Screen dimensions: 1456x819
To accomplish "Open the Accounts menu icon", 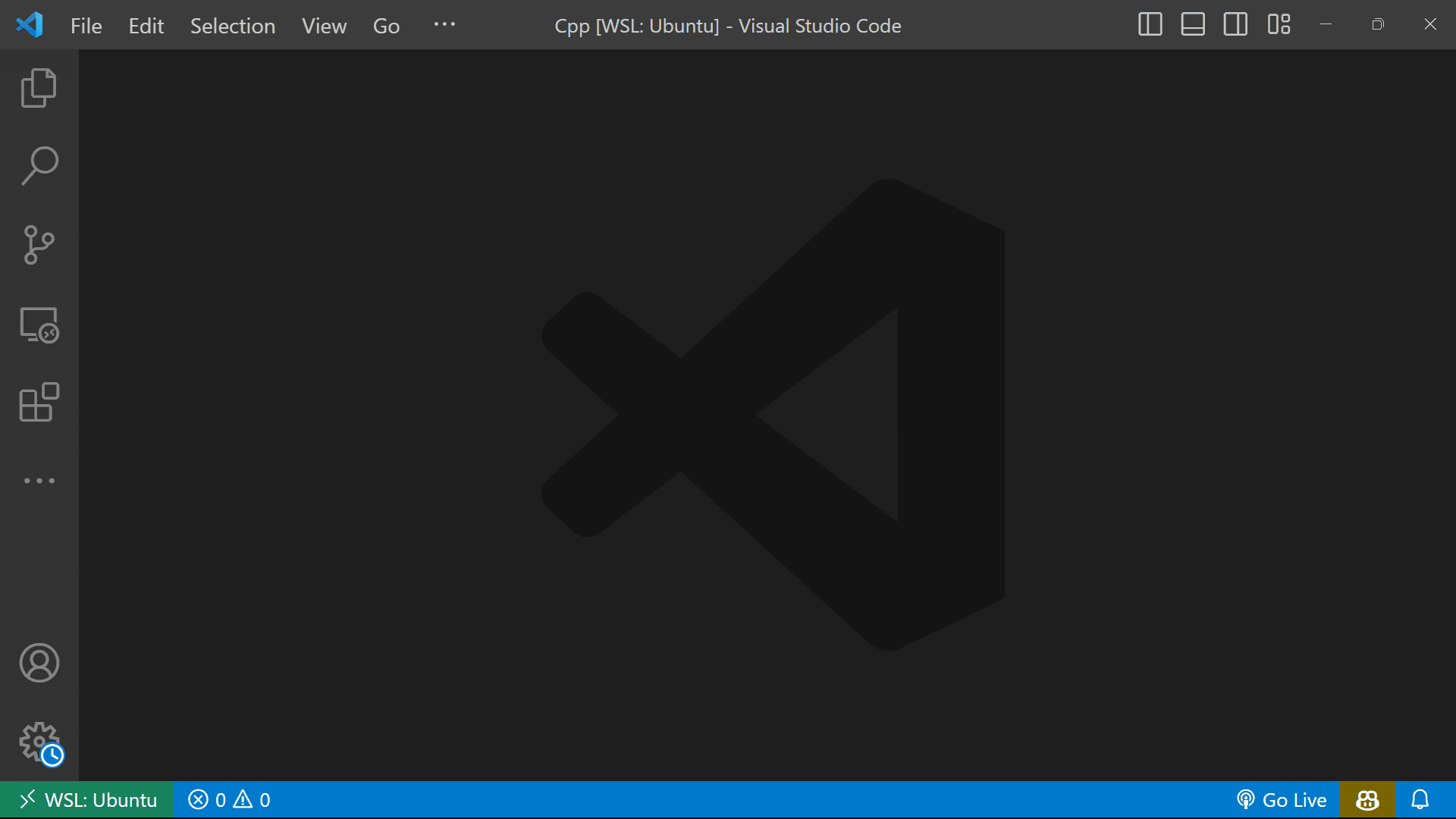I will click(39, 663).
